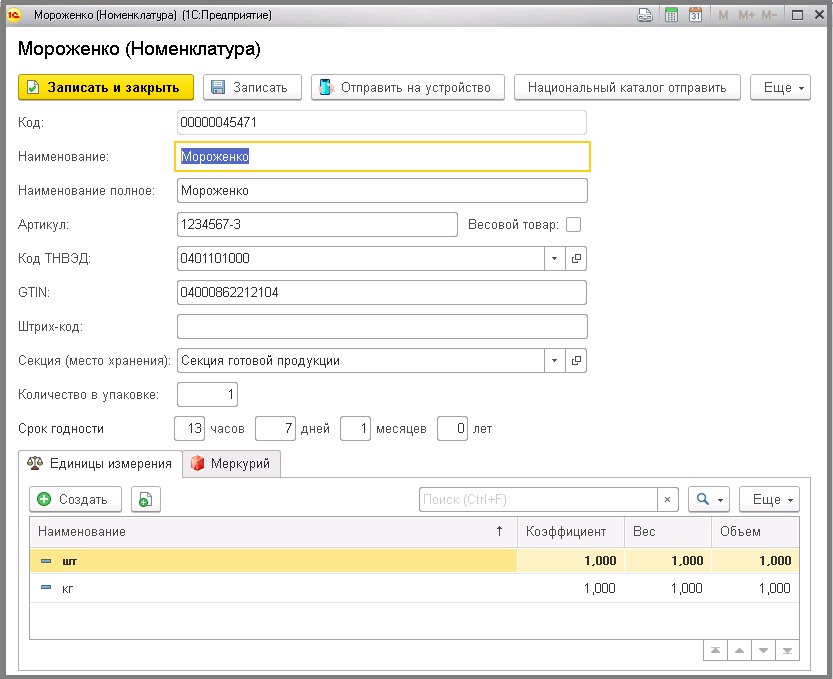Viewport: 833px width, 679px height.
Task: Click the часов shelf life field
Action: point(190,429)
